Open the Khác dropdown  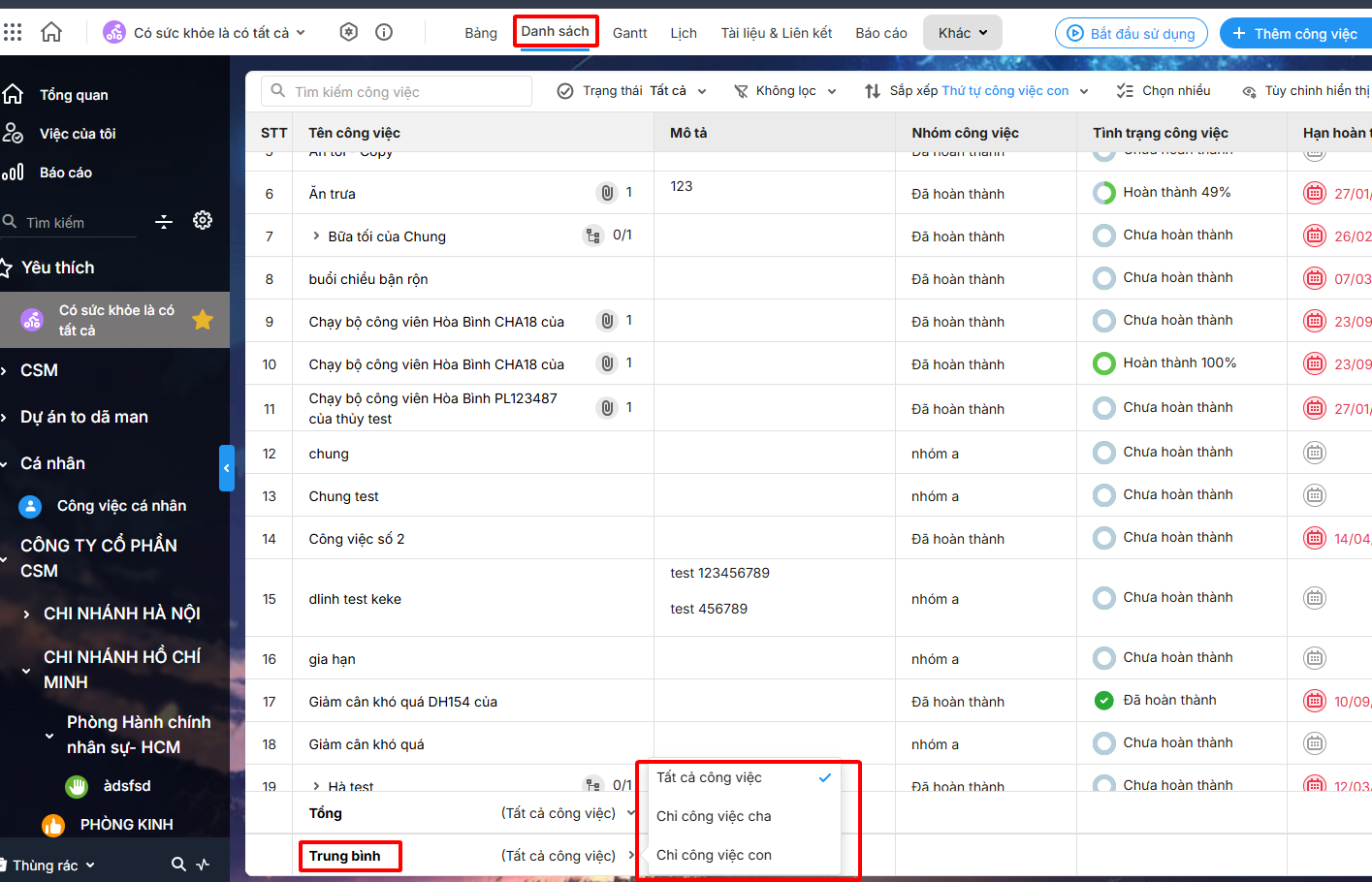click(963, 33)
